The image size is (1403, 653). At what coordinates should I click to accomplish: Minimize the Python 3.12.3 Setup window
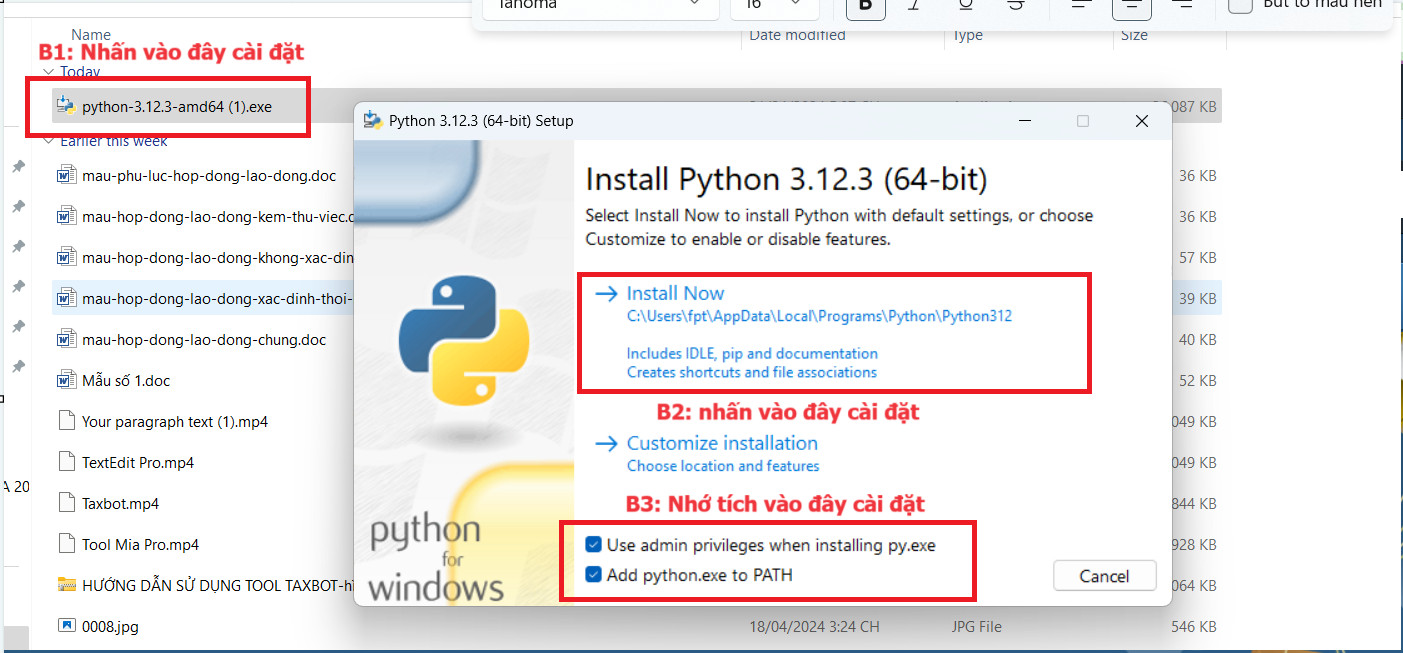click(1024, 121)
